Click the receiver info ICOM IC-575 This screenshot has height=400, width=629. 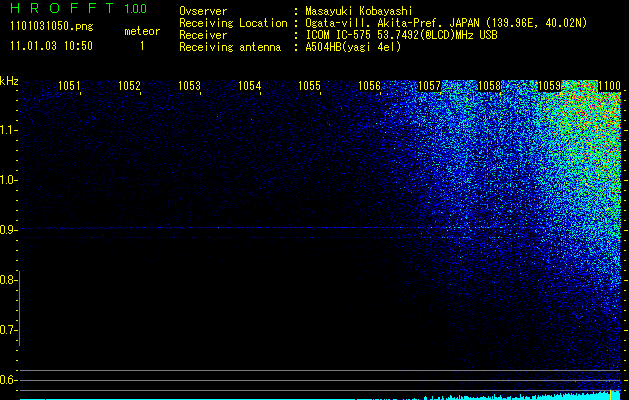[x=339, y=35]
